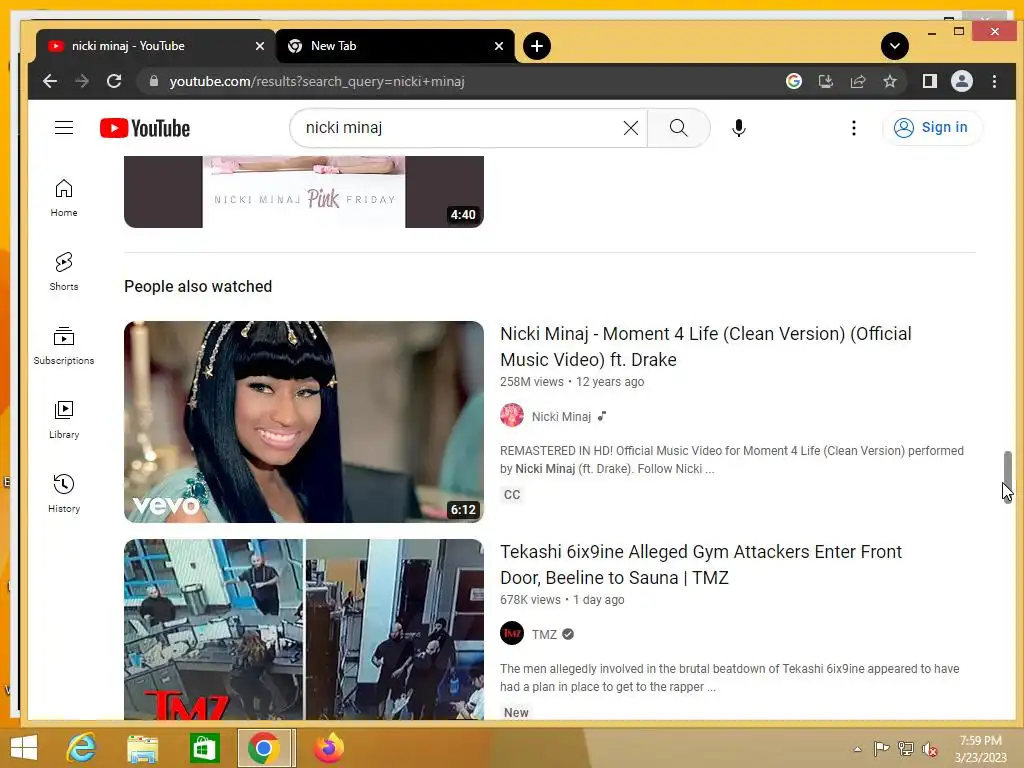
Task: Open the Windows Start button
Action: tap(24, 748)
